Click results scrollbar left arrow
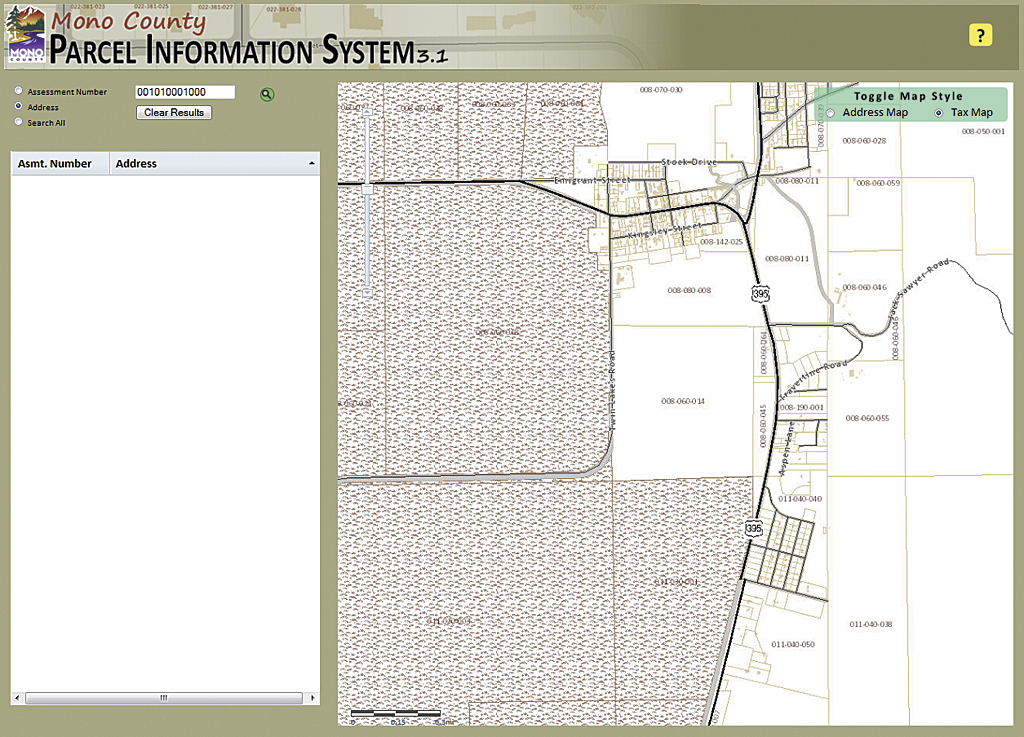The width and height of the screenshot is (1024, 737). click(x=18, y=698)
